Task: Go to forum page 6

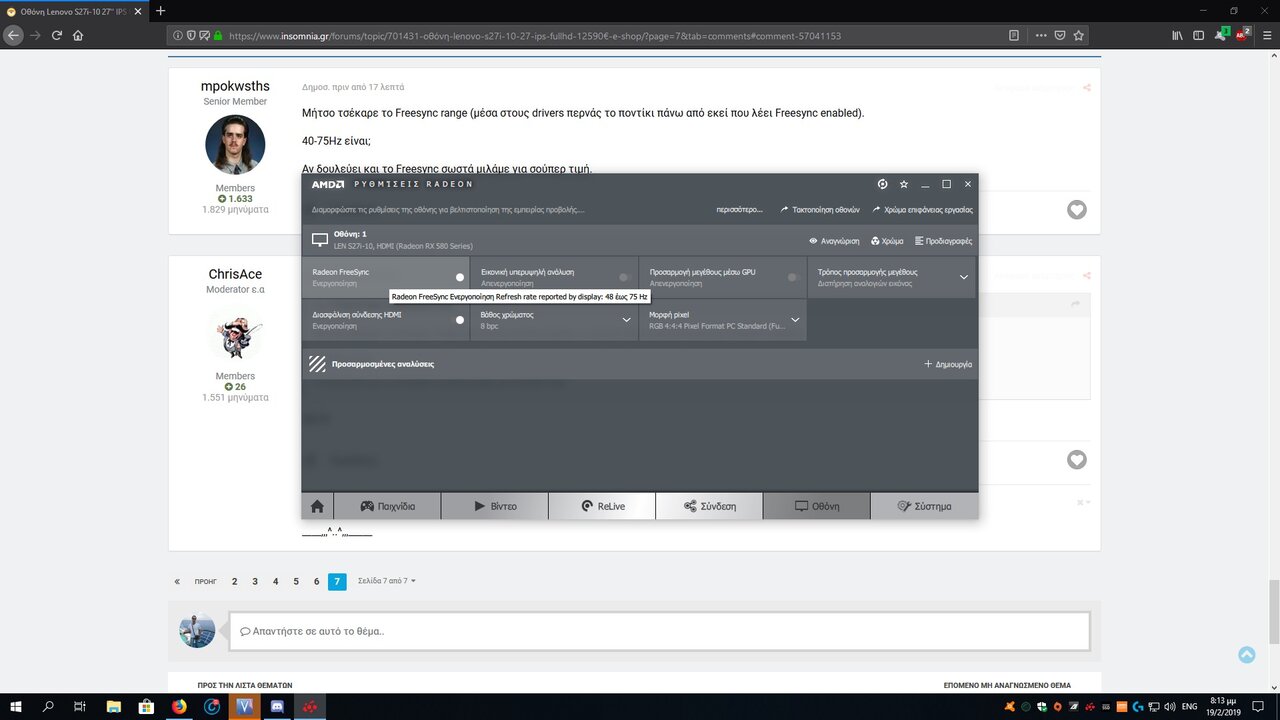Action: pyautogui.click(x=317, y=581)
